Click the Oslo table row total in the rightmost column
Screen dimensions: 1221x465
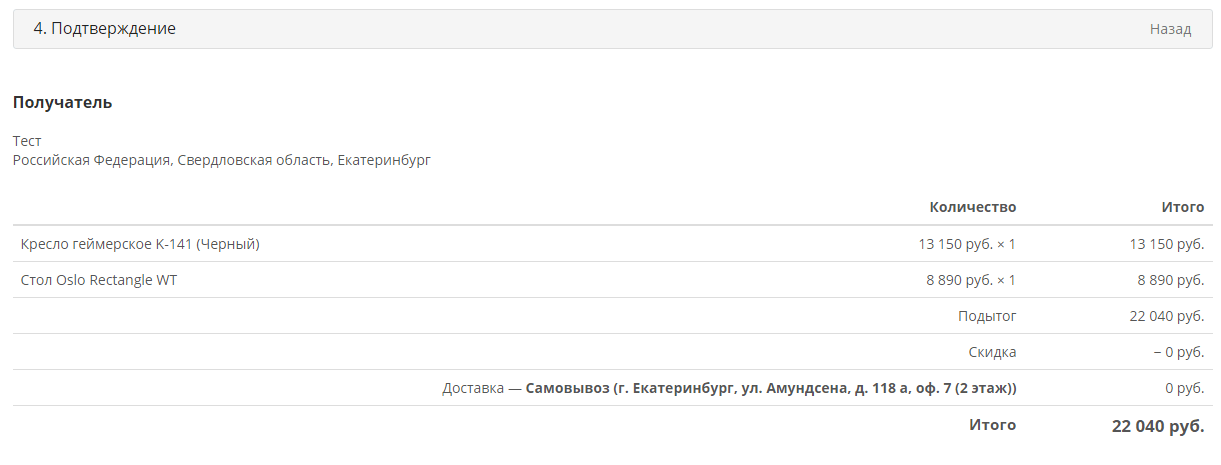click(x=1170, y=280)
